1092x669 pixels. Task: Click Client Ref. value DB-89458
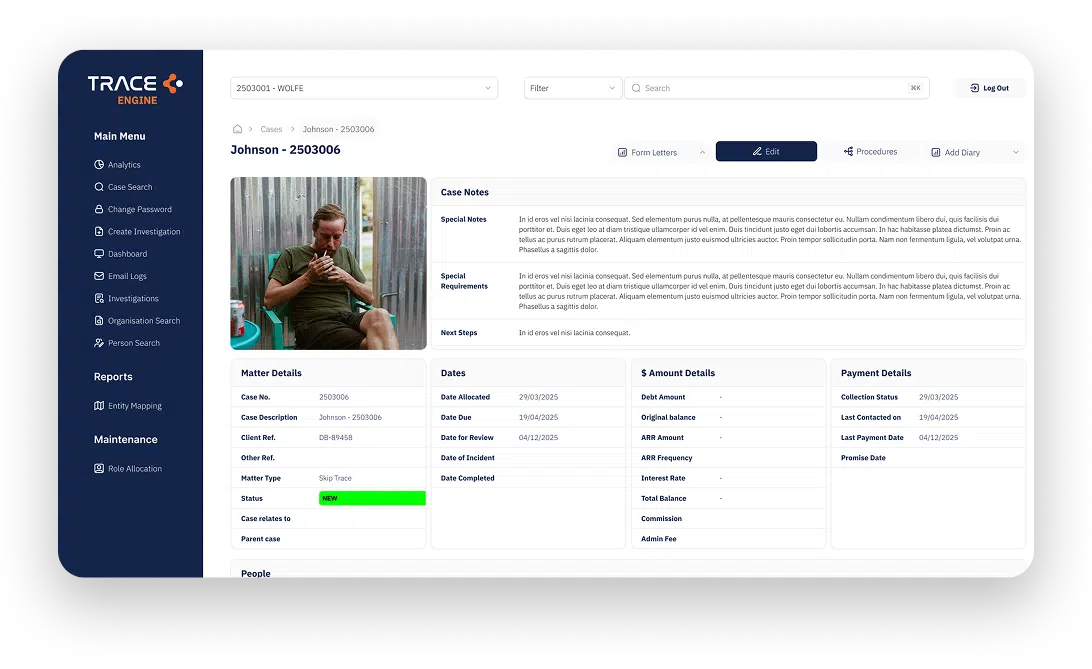pos(336,438)
